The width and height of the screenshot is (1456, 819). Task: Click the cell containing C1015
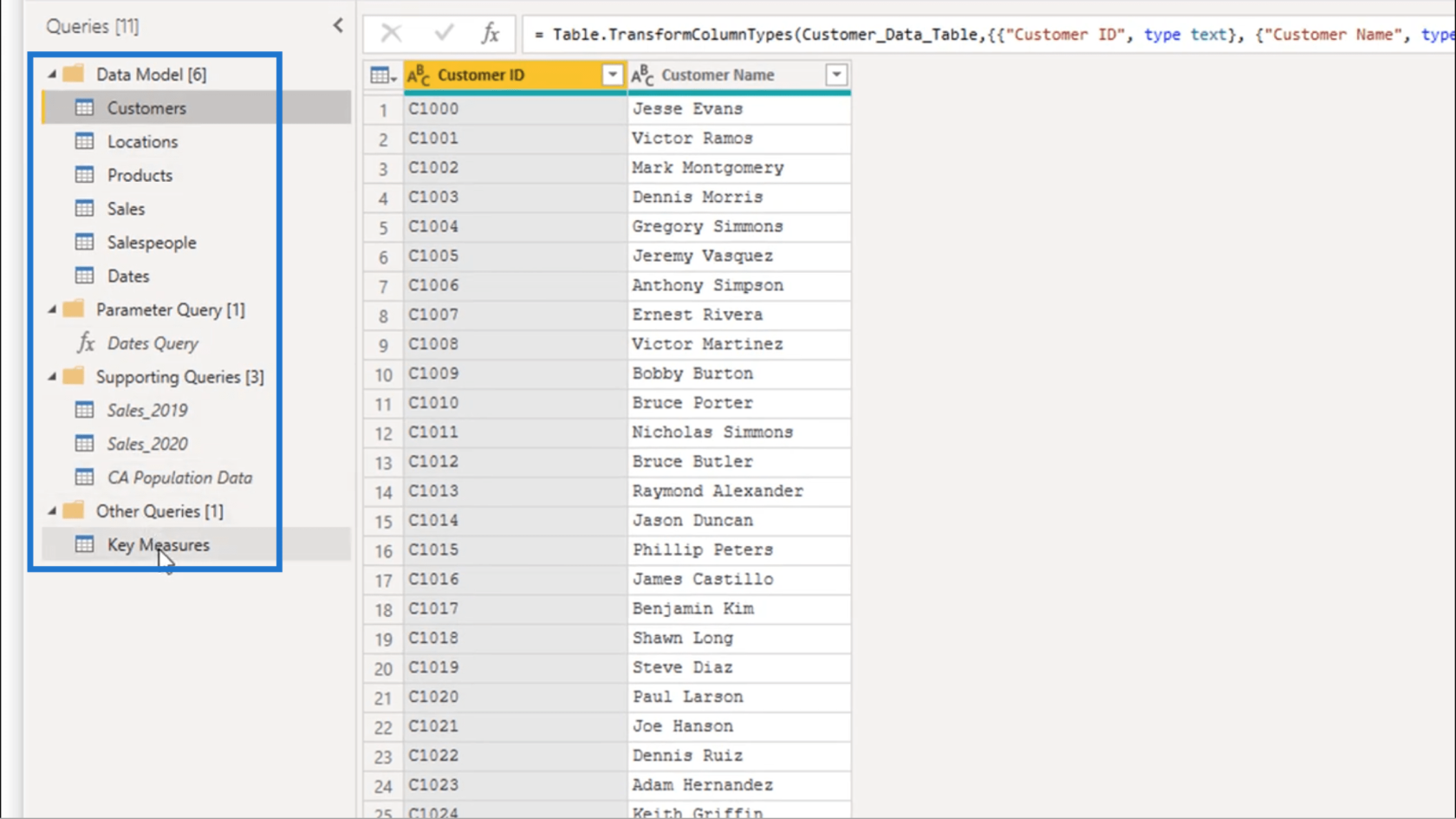[515, 550]
